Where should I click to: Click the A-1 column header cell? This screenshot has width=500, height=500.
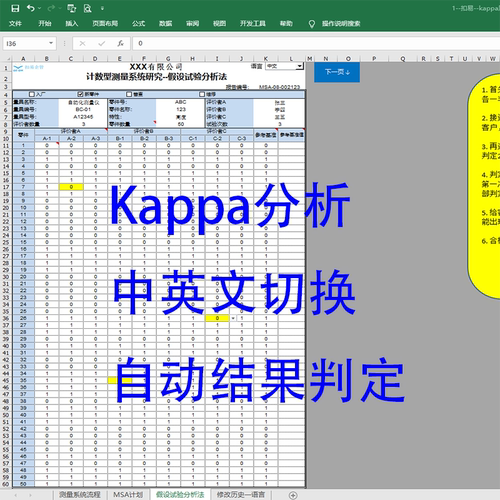pos(47,138)
